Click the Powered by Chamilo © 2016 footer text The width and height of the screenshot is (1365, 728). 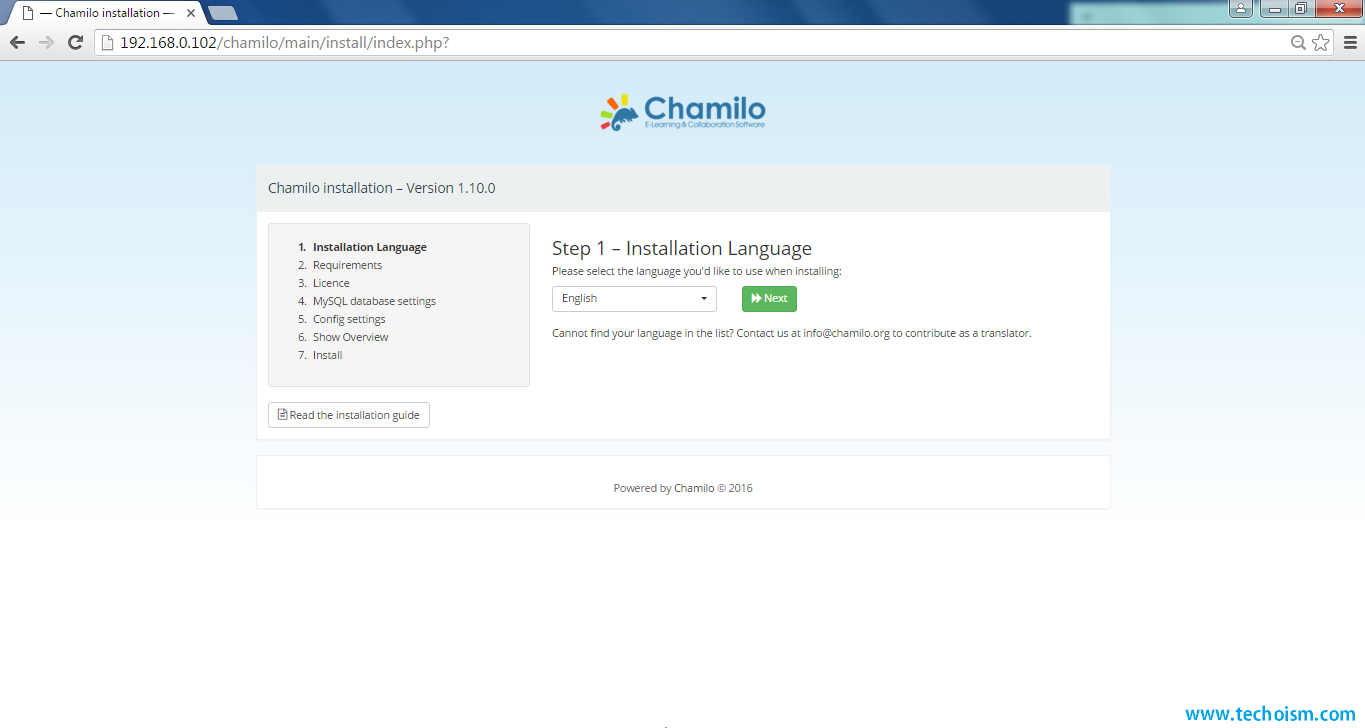(683, 488)
